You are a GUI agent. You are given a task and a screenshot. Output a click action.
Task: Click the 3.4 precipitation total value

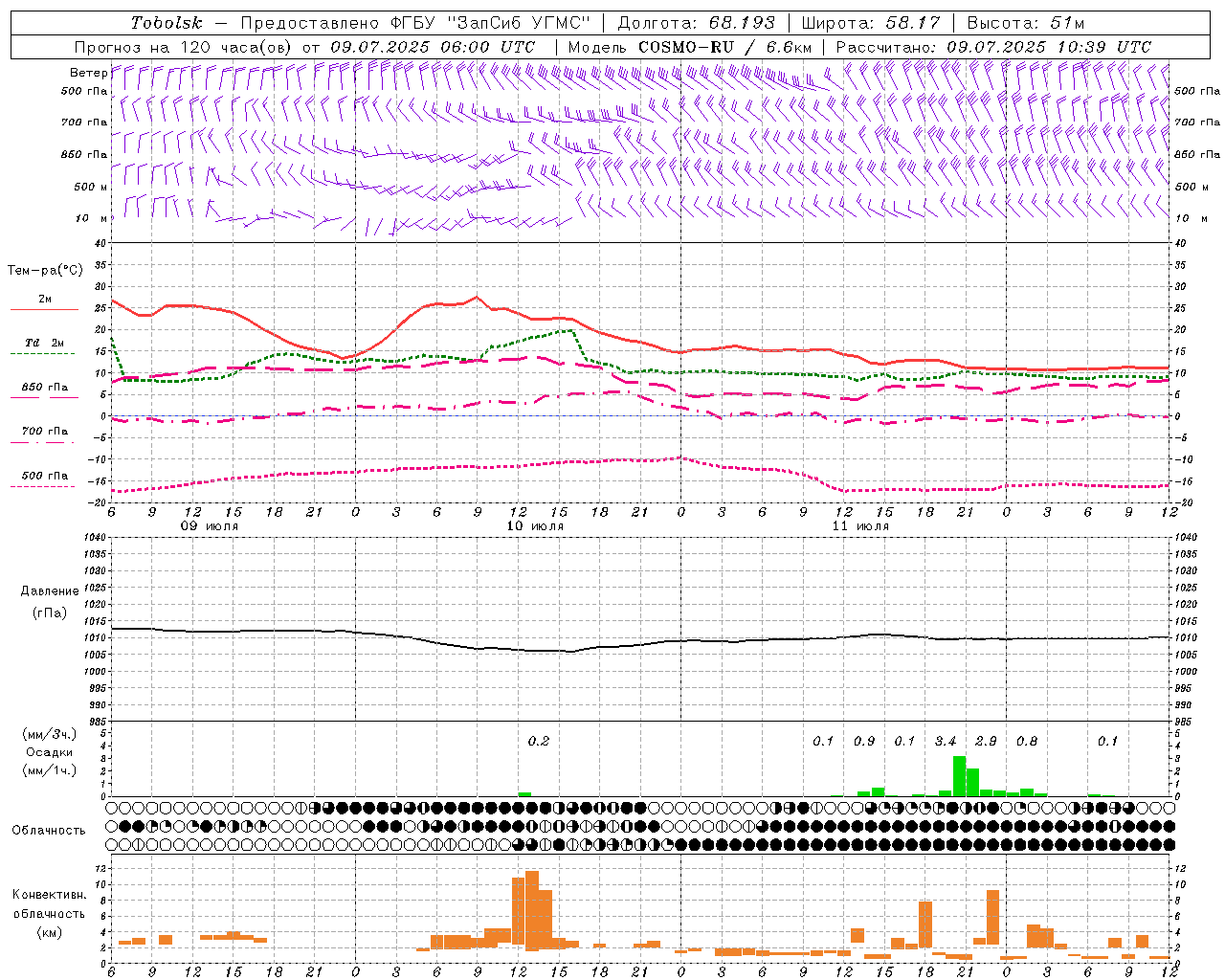(946, 741)
